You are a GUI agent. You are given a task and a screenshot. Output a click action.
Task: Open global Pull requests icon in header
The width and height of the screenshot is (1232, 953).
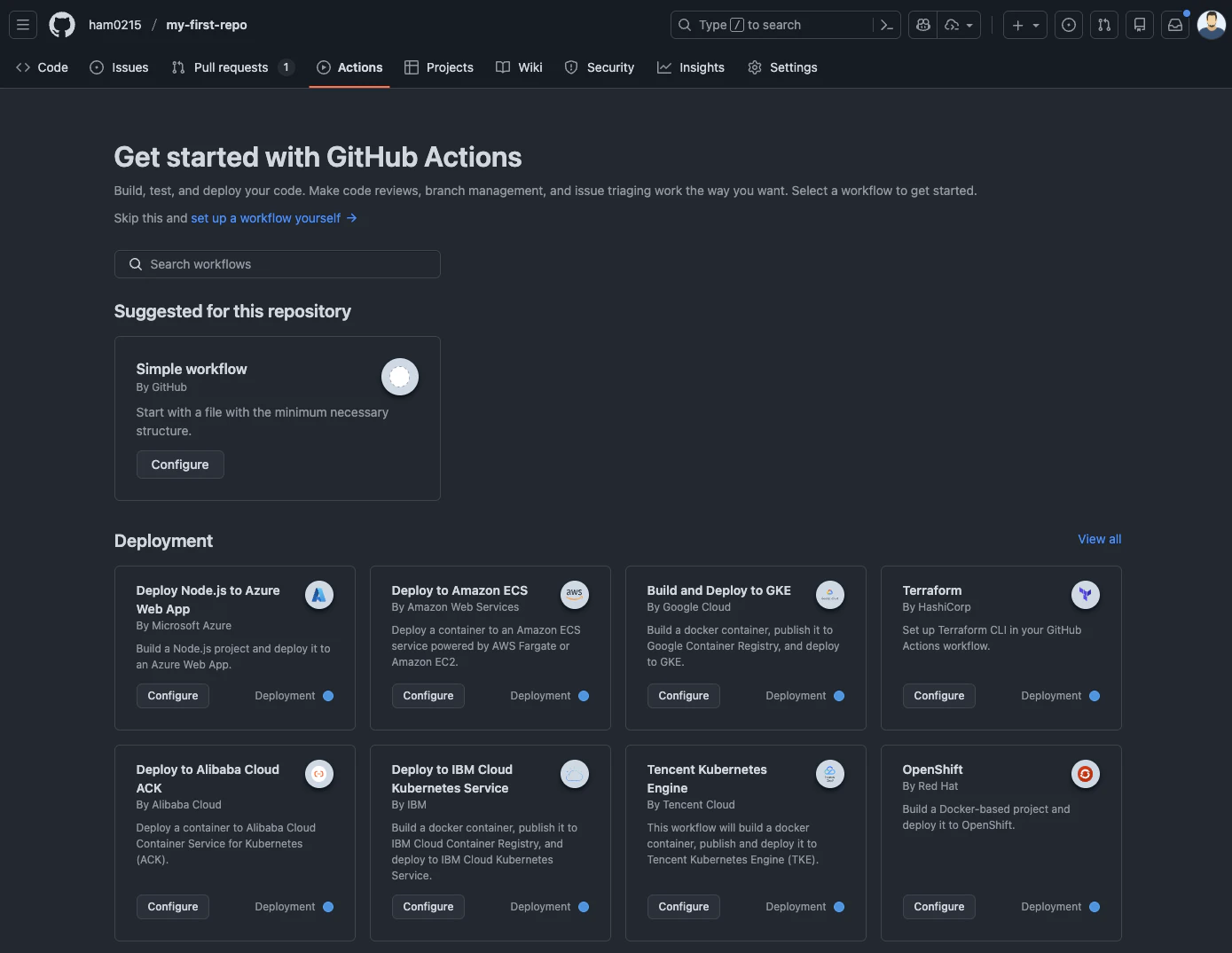1104,25
